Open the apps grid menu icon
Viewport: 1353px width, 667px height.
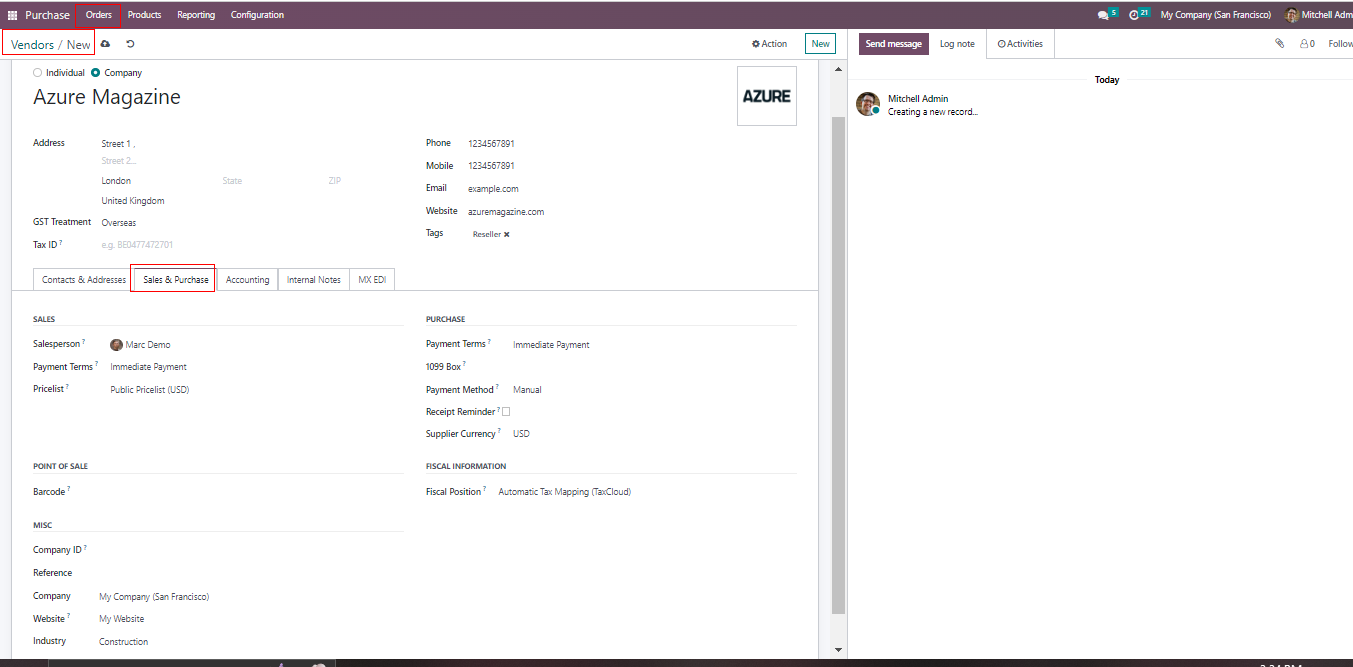point(12,15)
